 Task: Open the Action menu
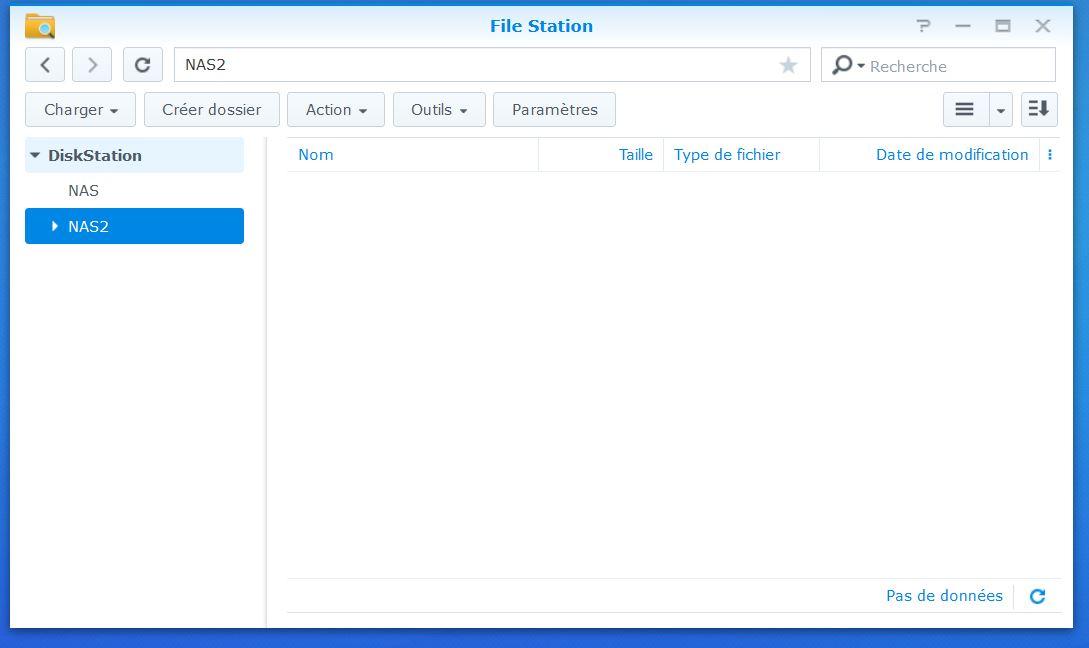pos(336,110)
